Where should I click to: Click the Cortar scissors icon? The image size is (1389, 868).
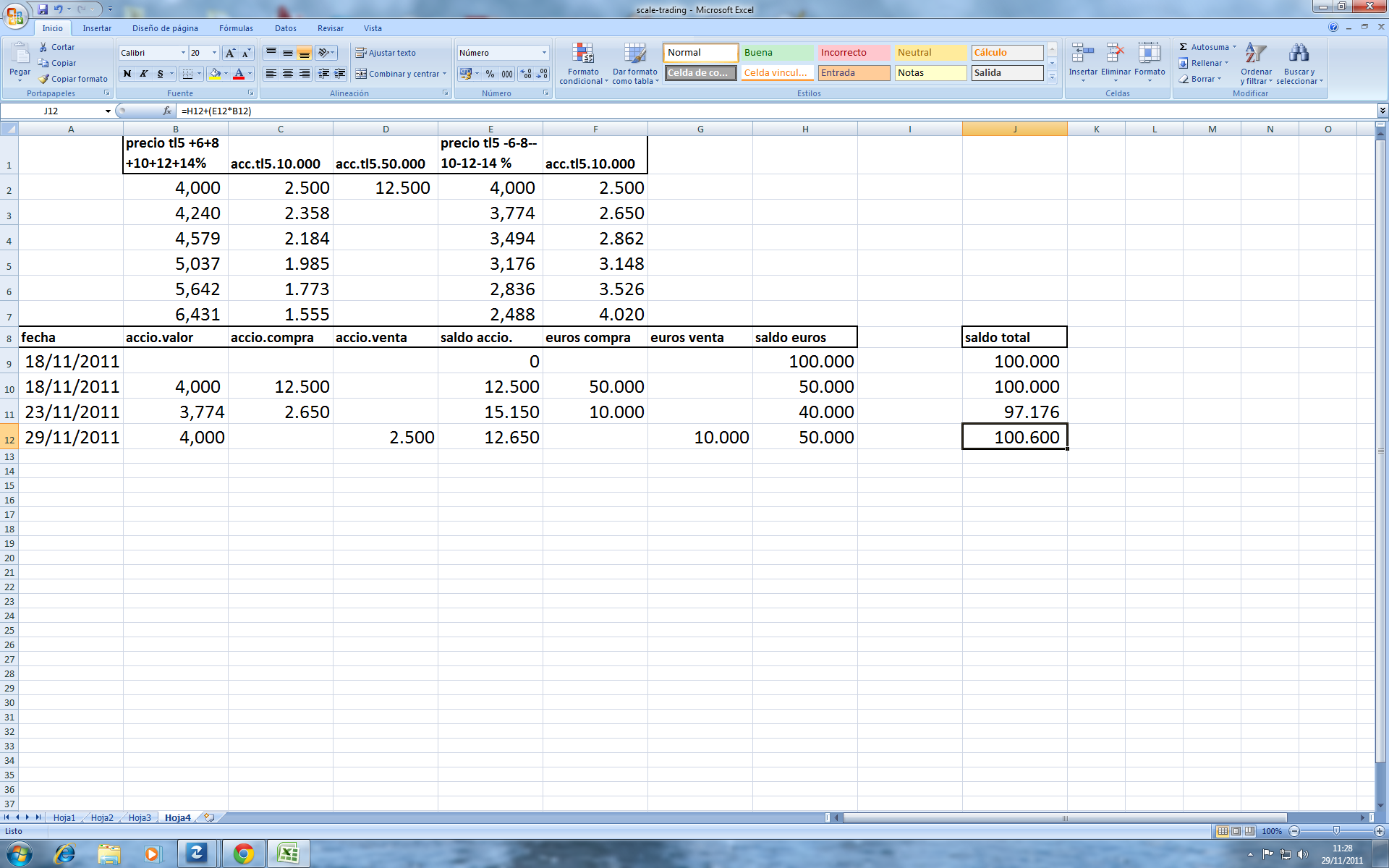(43, 47)
